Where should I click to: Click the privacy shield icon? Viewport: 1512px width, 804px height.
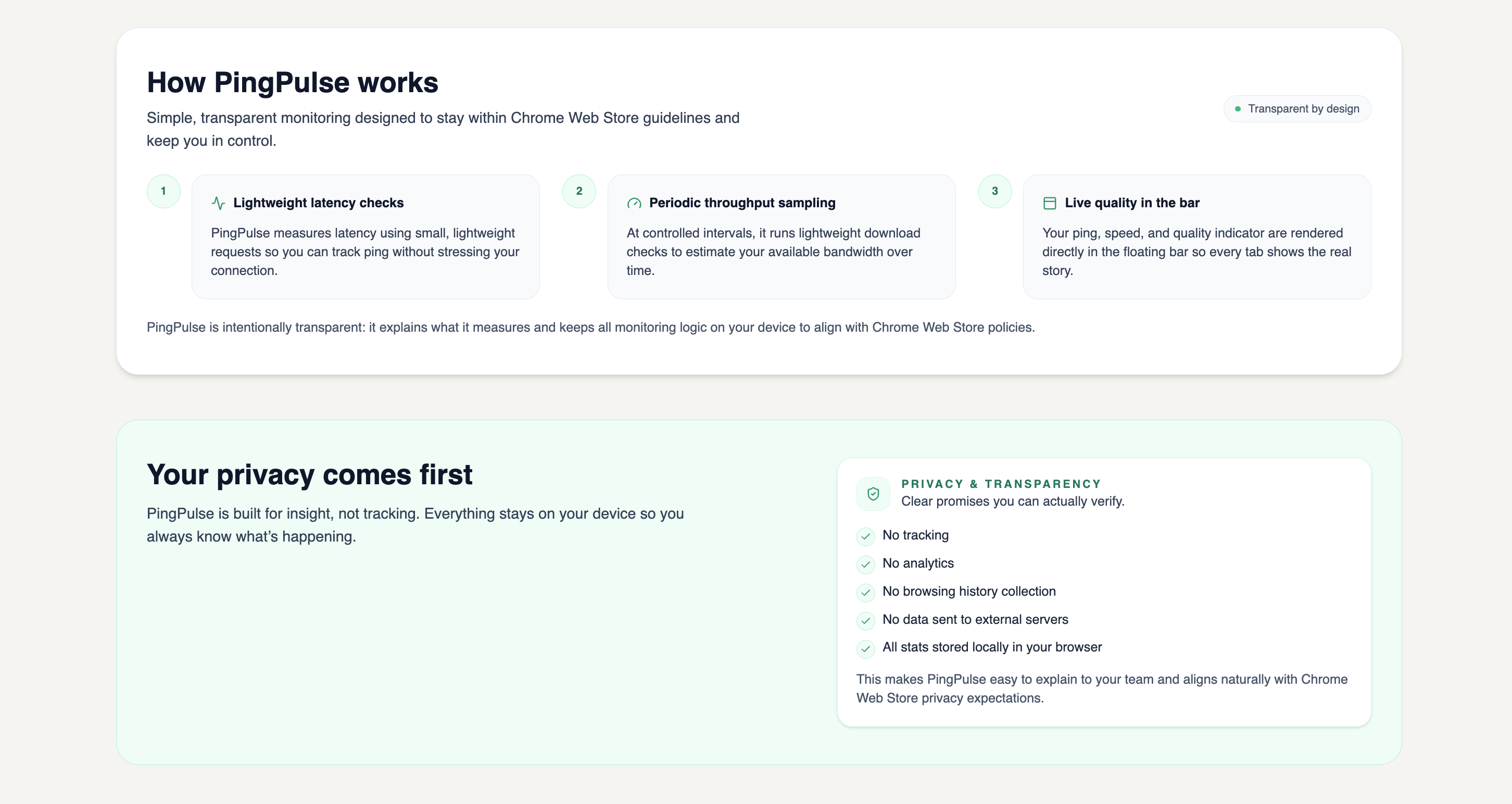coord(873,494)
